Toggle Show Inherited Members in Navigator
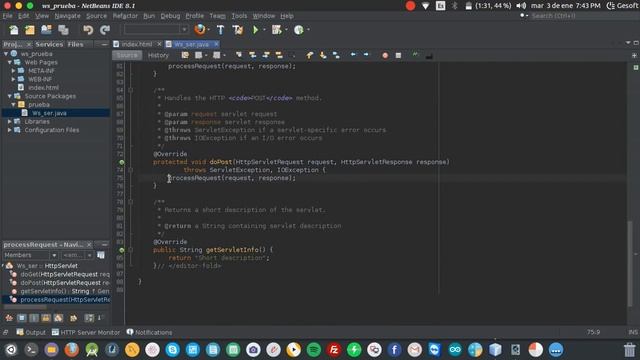 (9, 318)
